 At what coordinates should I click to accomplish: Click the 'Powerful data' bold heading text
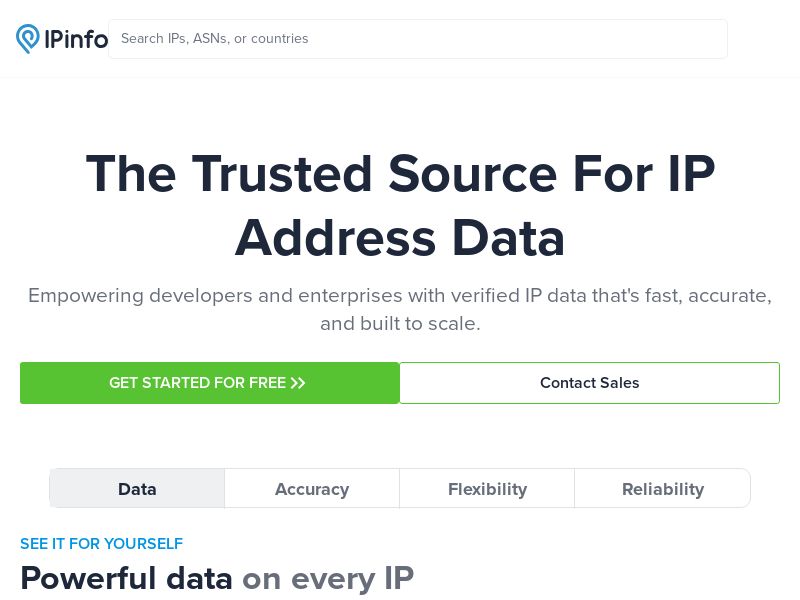[x=126, y=578]
